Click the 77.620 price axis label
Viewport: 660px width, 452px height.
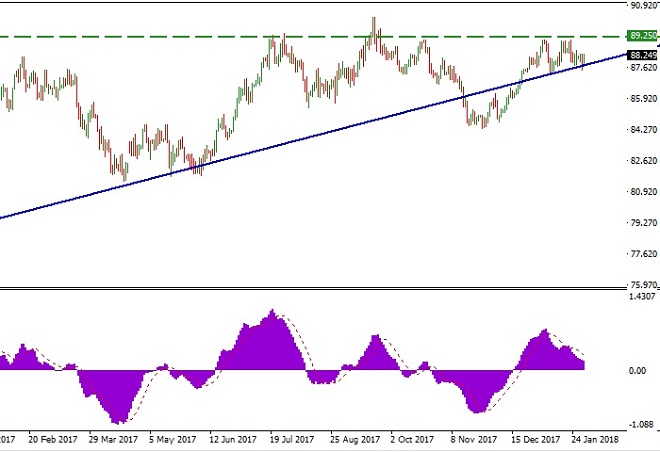click(x=643, y=253)
